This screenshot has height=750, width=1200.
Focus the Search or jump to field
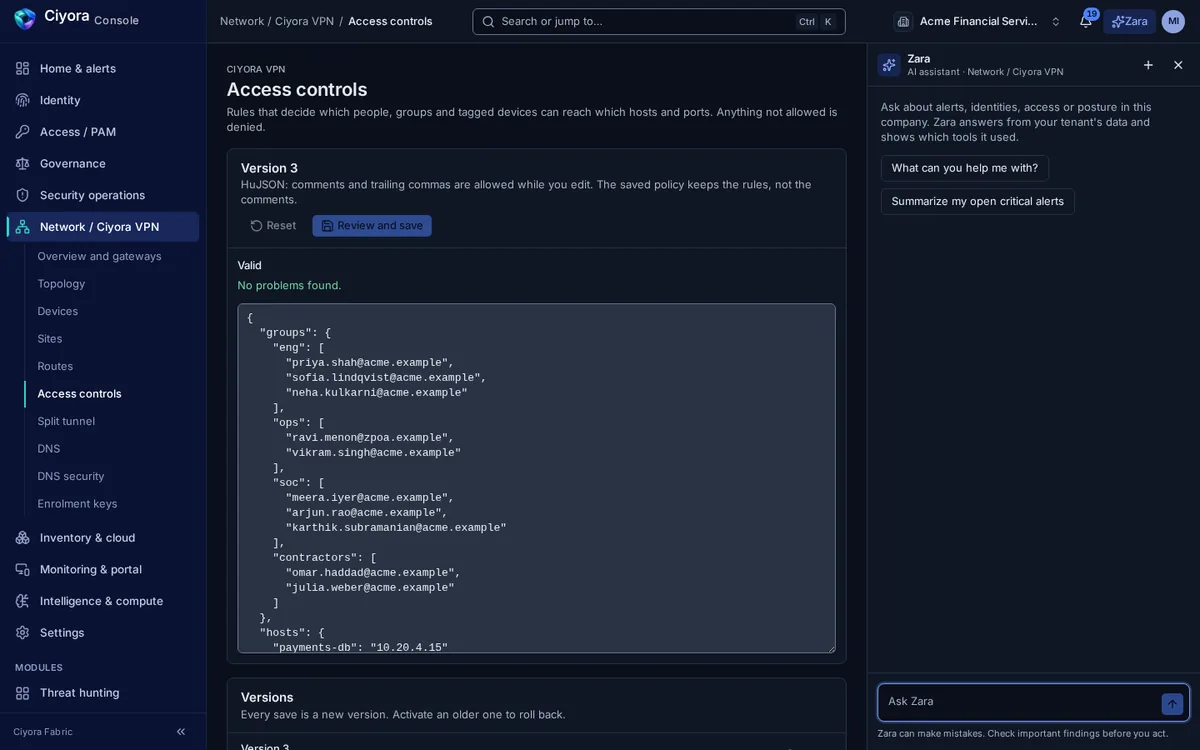659,21
